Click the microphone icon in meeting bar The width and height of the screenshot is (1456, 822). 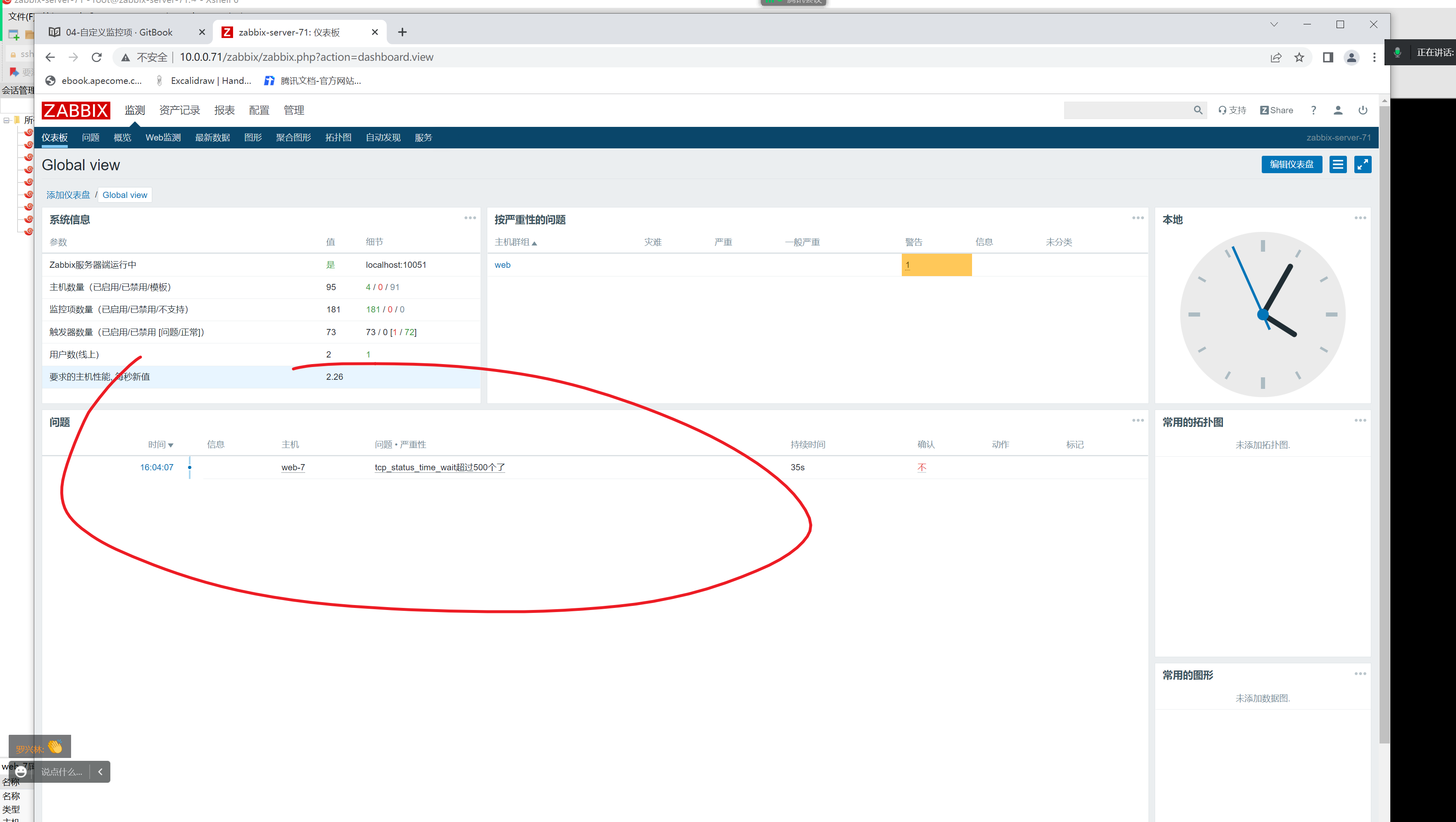coord(1397,52)
